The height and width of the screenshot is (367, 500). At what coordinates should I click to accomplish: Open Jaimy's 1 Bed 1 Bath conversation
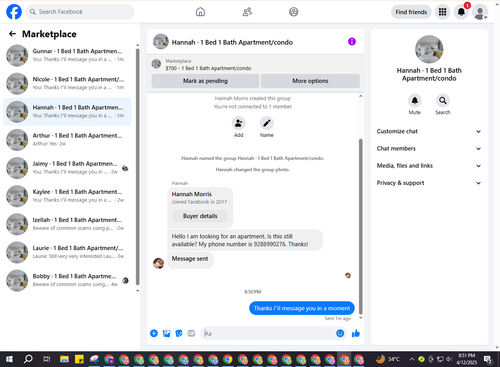pyautogui.click(x=67, y=168)
